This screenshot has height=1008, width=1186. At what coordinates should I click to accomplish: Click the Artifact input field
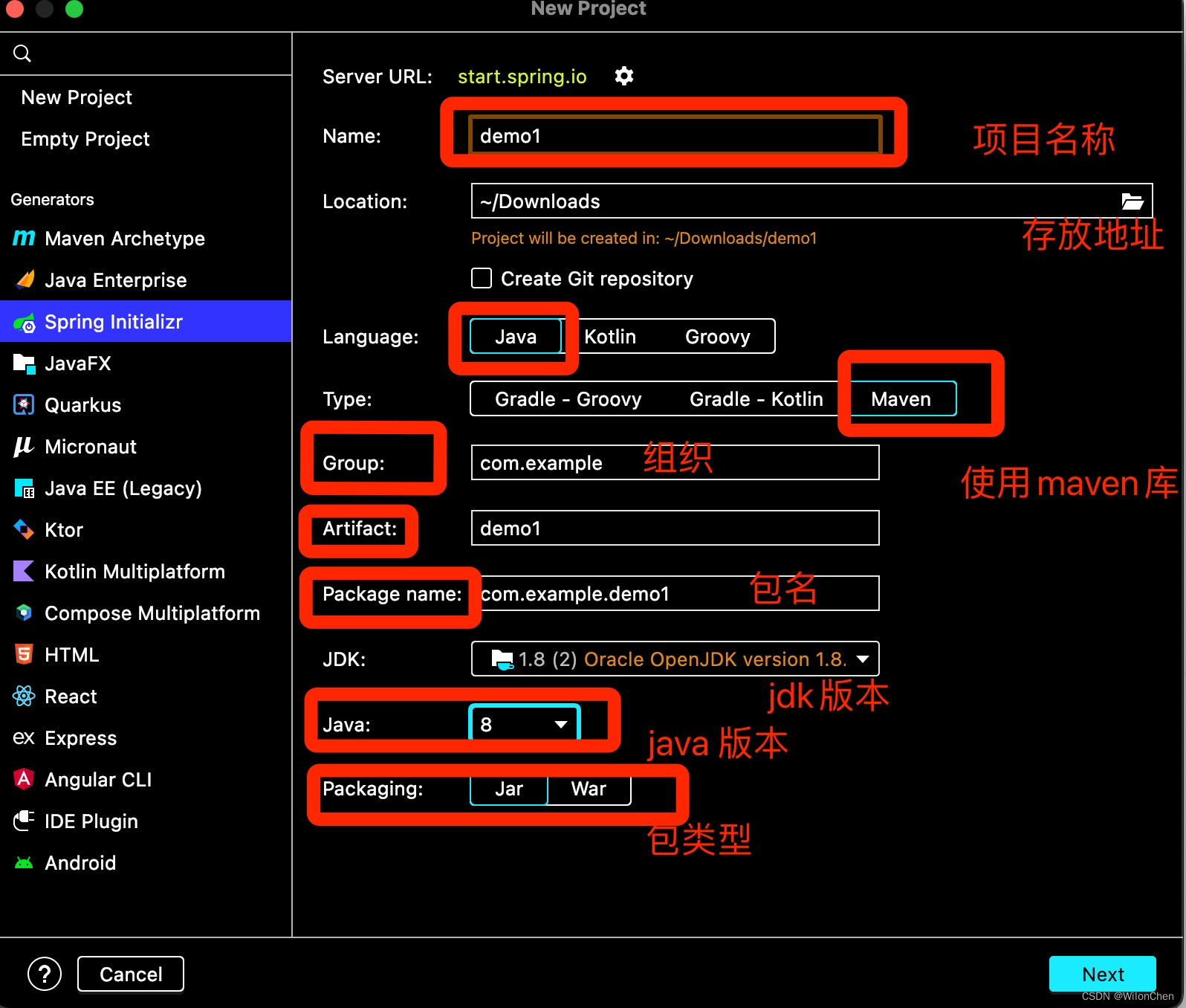point(675,528)
